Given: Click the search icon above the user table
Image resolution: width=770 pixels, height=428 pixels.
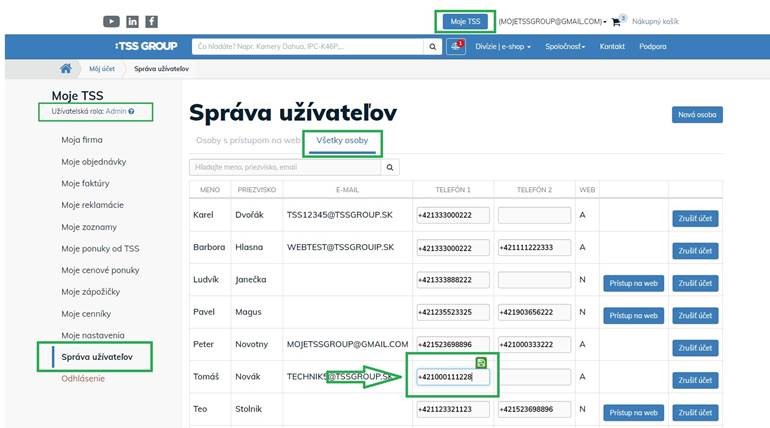Looking at the screenshot, I should coord(391,167).
